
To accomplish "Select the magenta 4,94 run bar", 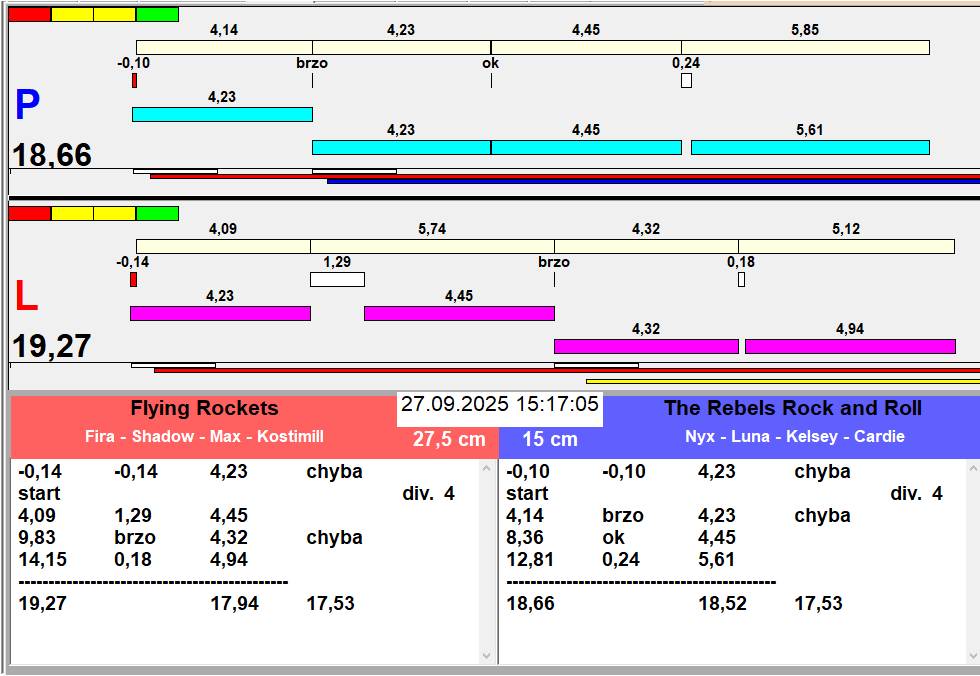I will point(851,346).
